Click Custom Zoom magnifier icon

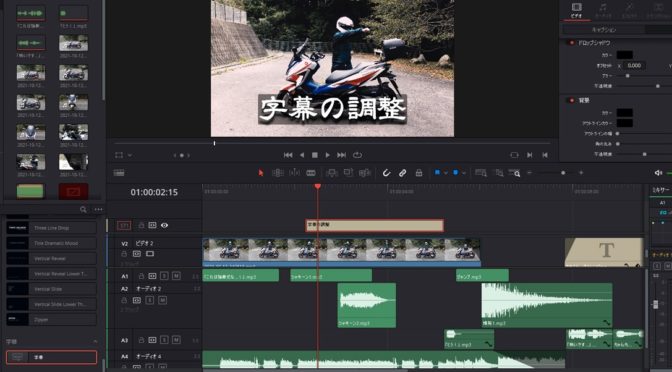514,173
